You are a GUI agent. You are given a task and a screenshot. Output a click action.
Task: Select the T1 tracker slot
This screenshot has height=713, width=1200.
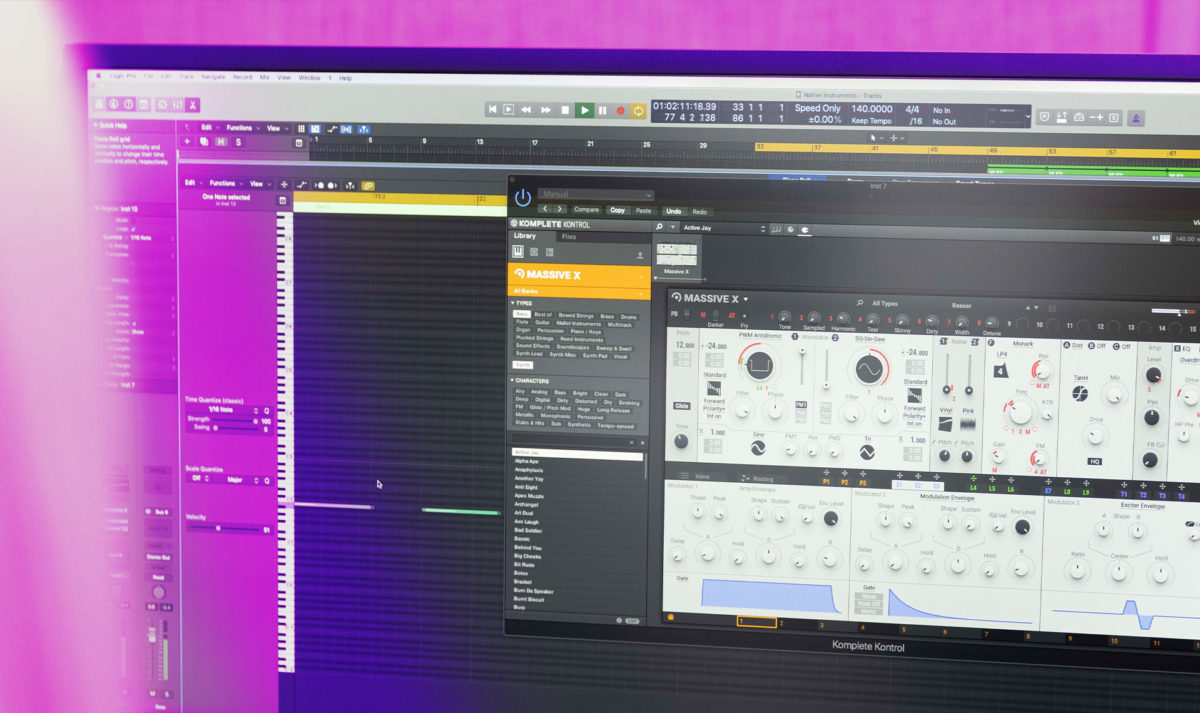pos(1124,495)
